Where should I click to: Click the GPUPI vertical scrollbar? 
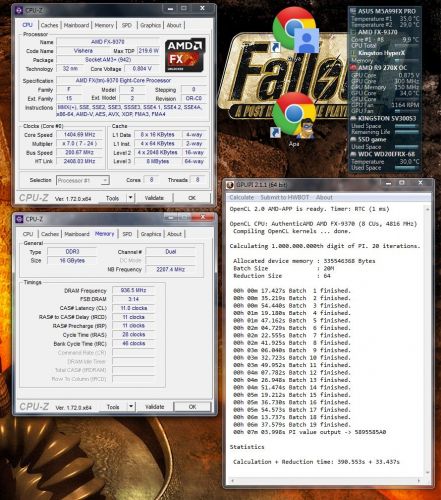(x=427, y=341)
